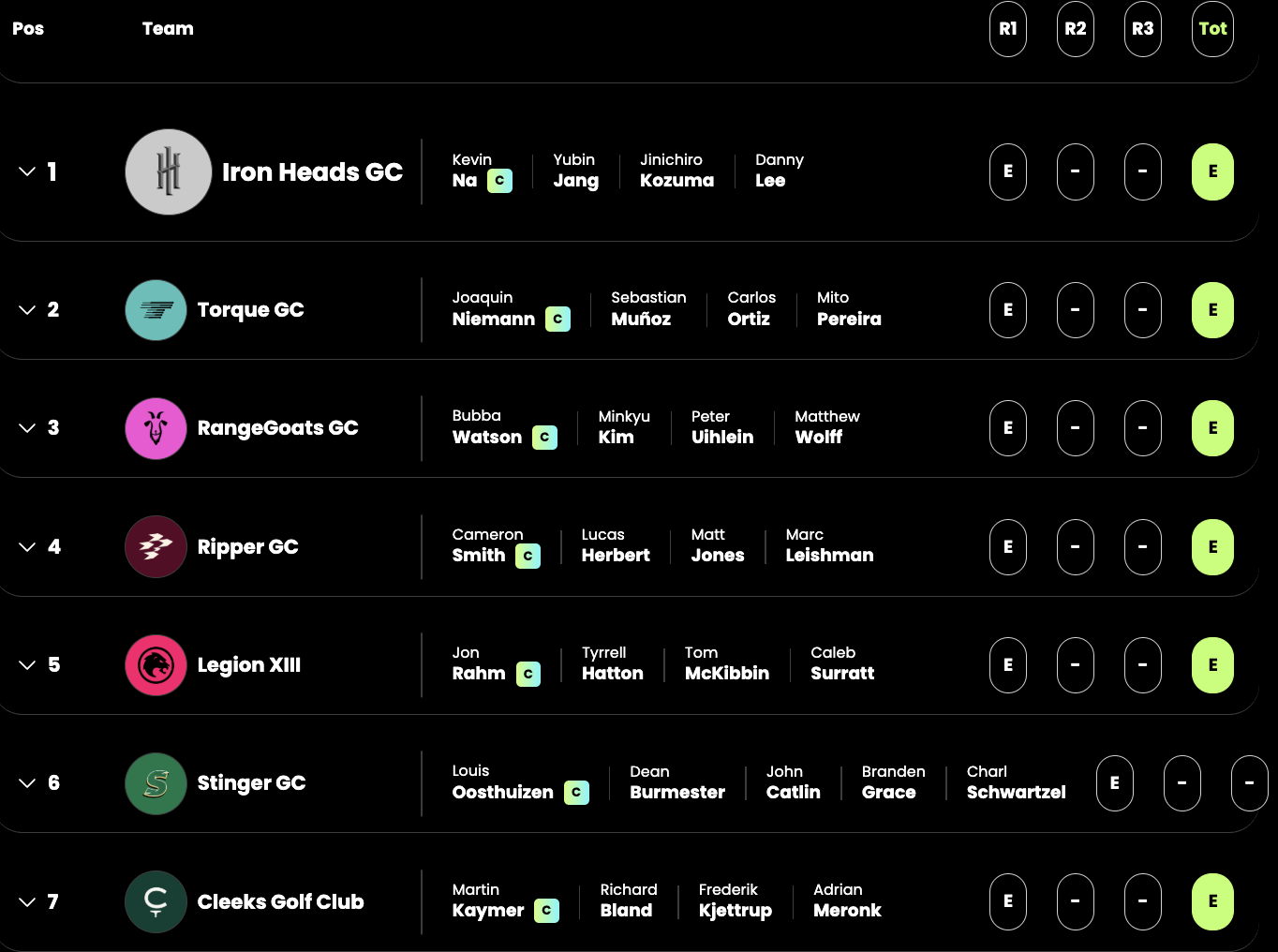Expand the Torque GC row chevron
Image resolution: width=1278 pixels, height=952 pixels.
click(x=27, y=310)
